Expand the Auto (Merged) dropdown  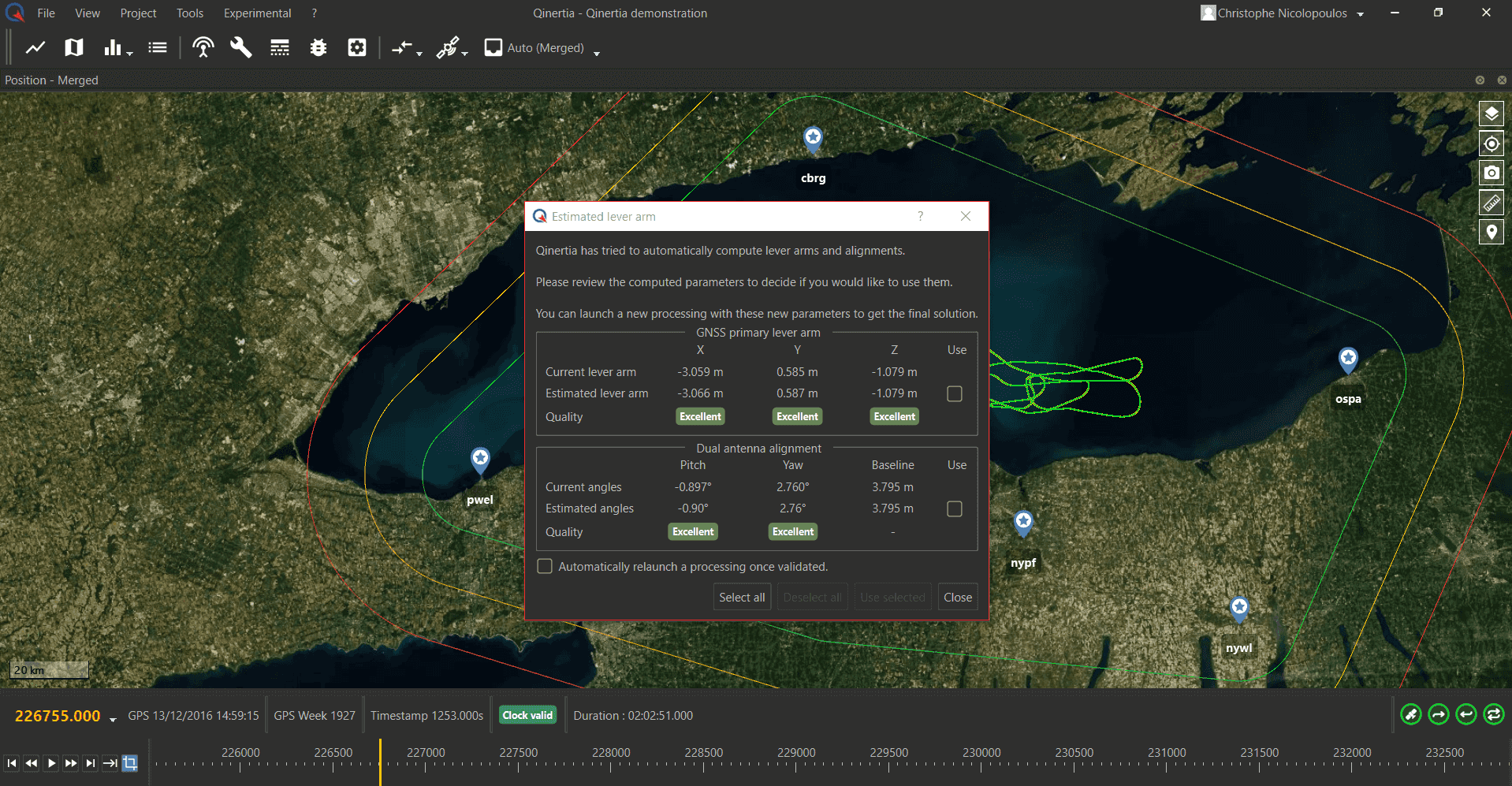pyautogui.click(x=597, y=53)
